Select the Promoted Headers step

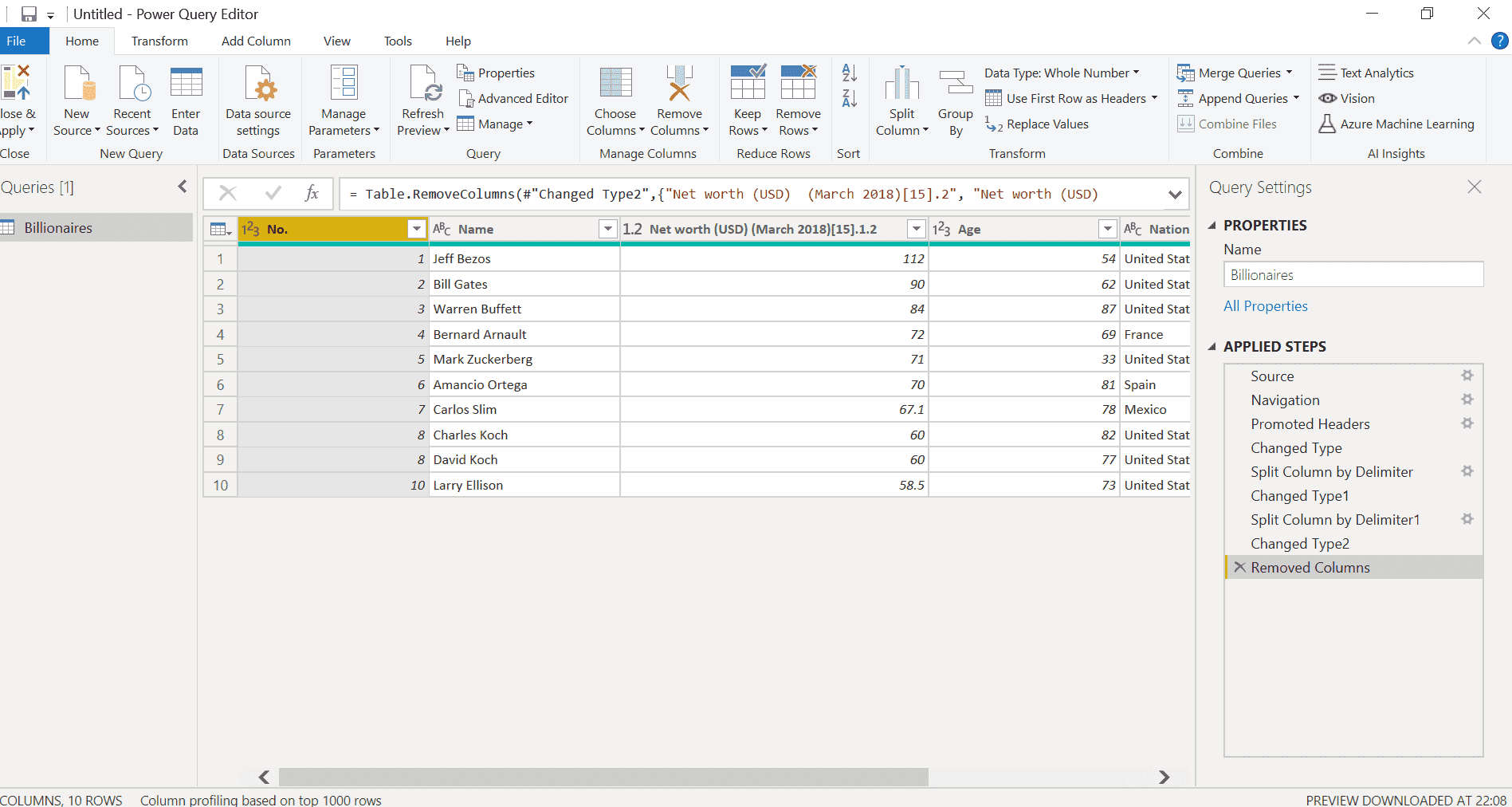coord(1310,423)
